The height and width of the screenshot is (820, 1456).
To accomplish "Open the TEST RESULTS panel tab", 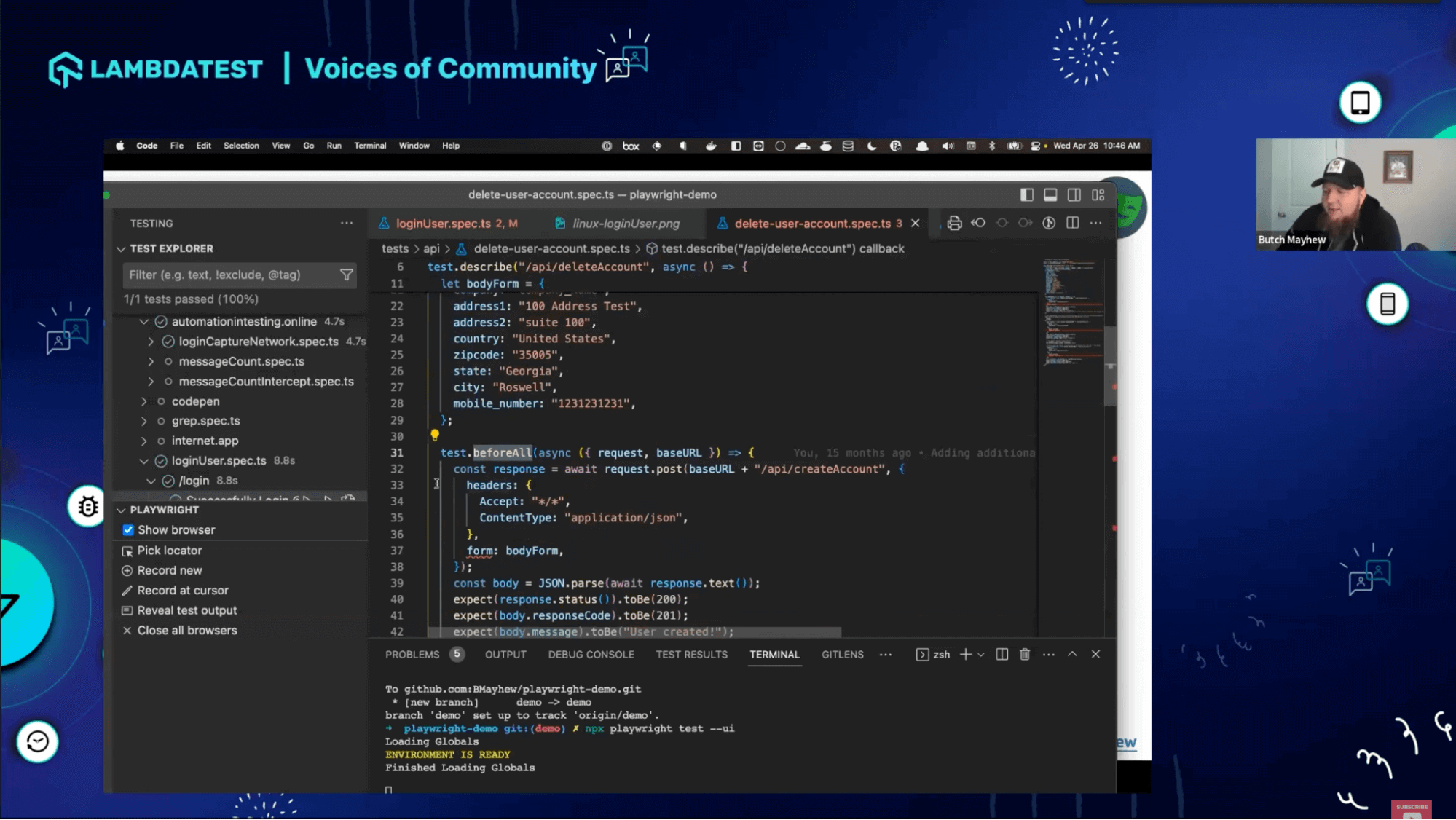I will pyautogui.click(x=691, y=654).
